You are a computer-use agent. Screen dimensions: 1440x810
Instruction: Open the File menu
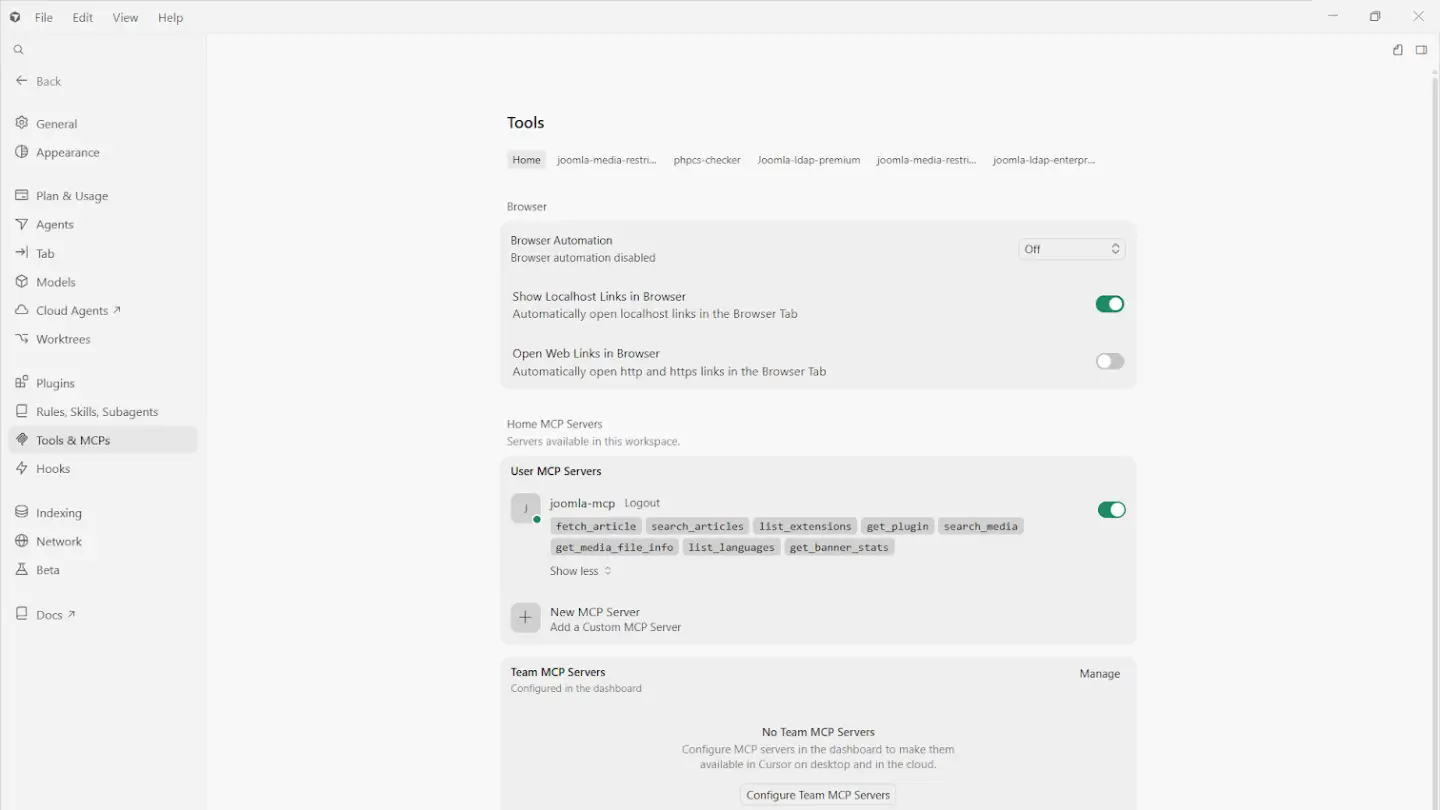tap(44, 17)
